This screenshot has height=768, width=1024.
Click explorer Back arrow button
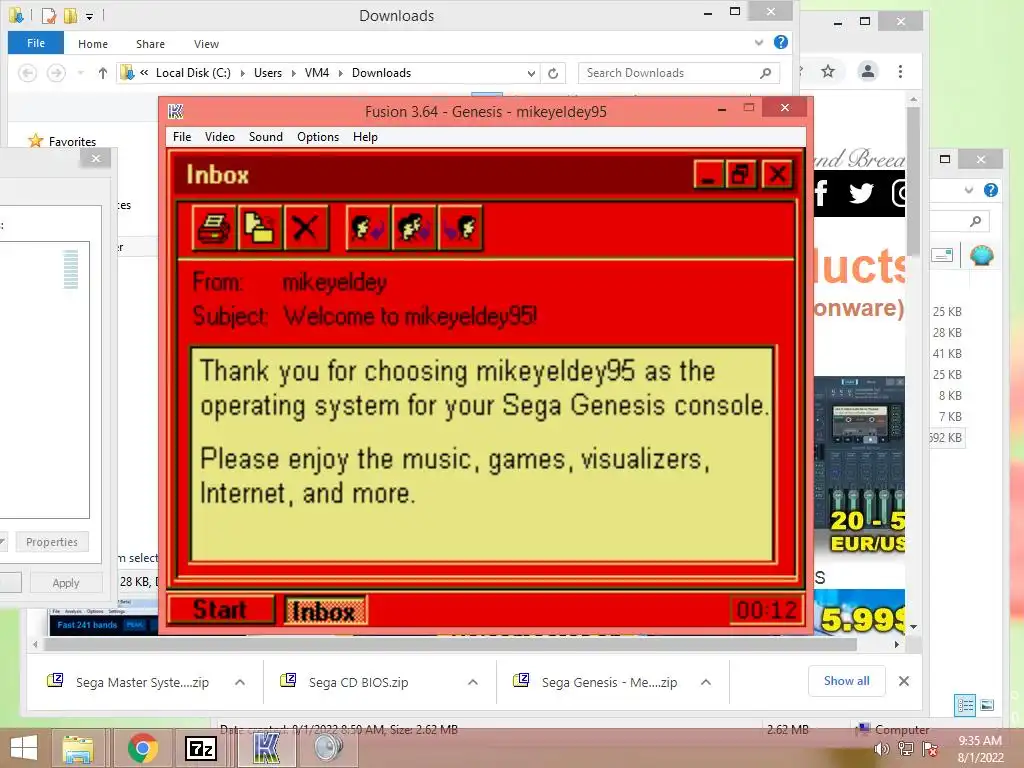click(27, 73)
